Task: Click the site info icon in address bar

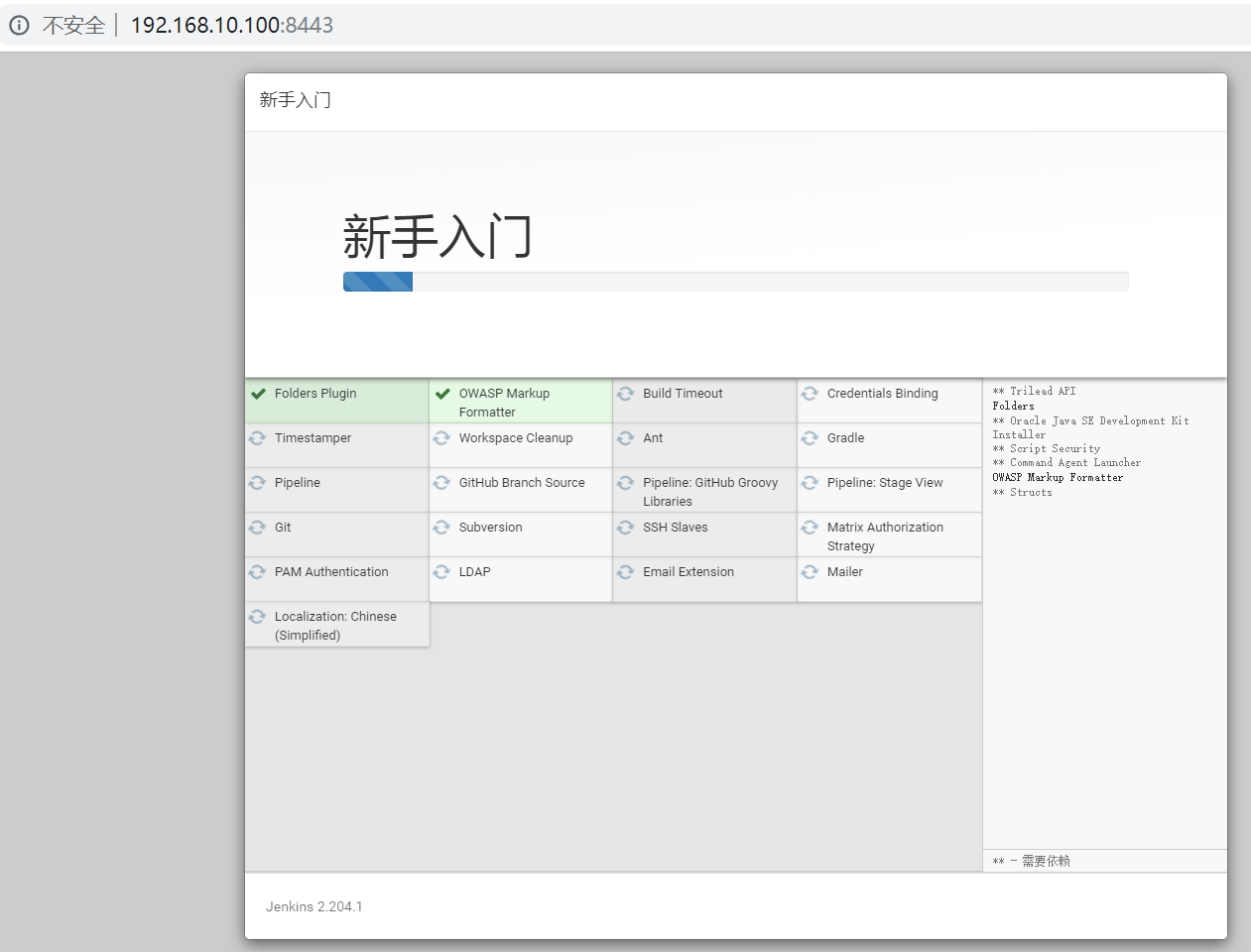Action: [x=19, y=25]
